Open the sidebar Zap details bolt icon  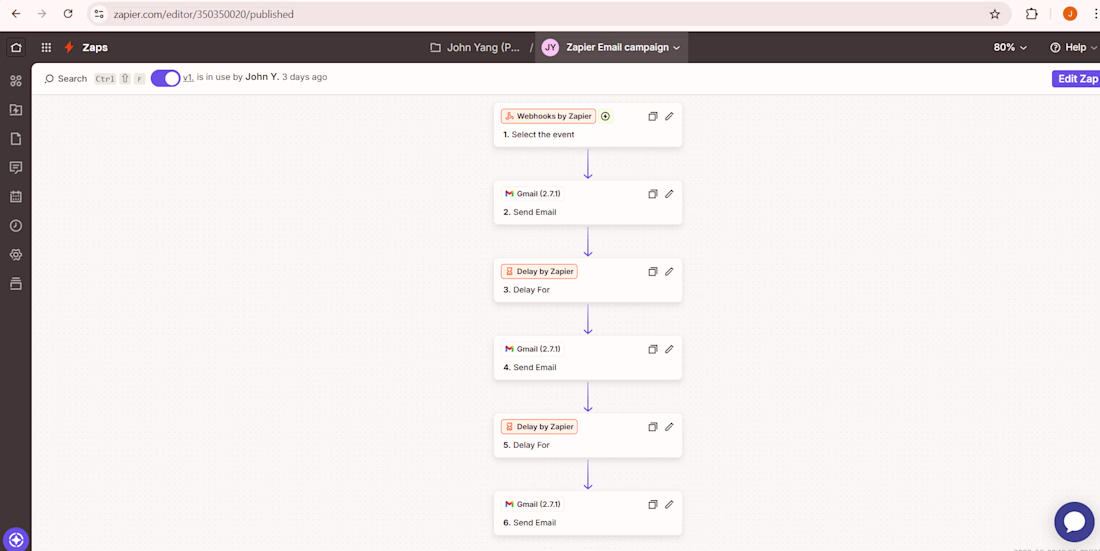pos(15,109)
